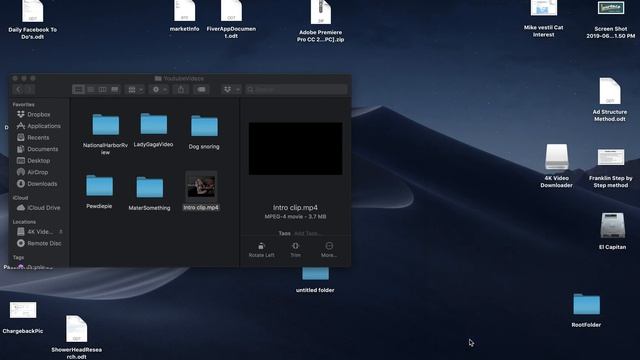The width and height of the screenshot is (640, 360).
Task: Open Applications from the sidebar
Action: click(x=39, y=126)
